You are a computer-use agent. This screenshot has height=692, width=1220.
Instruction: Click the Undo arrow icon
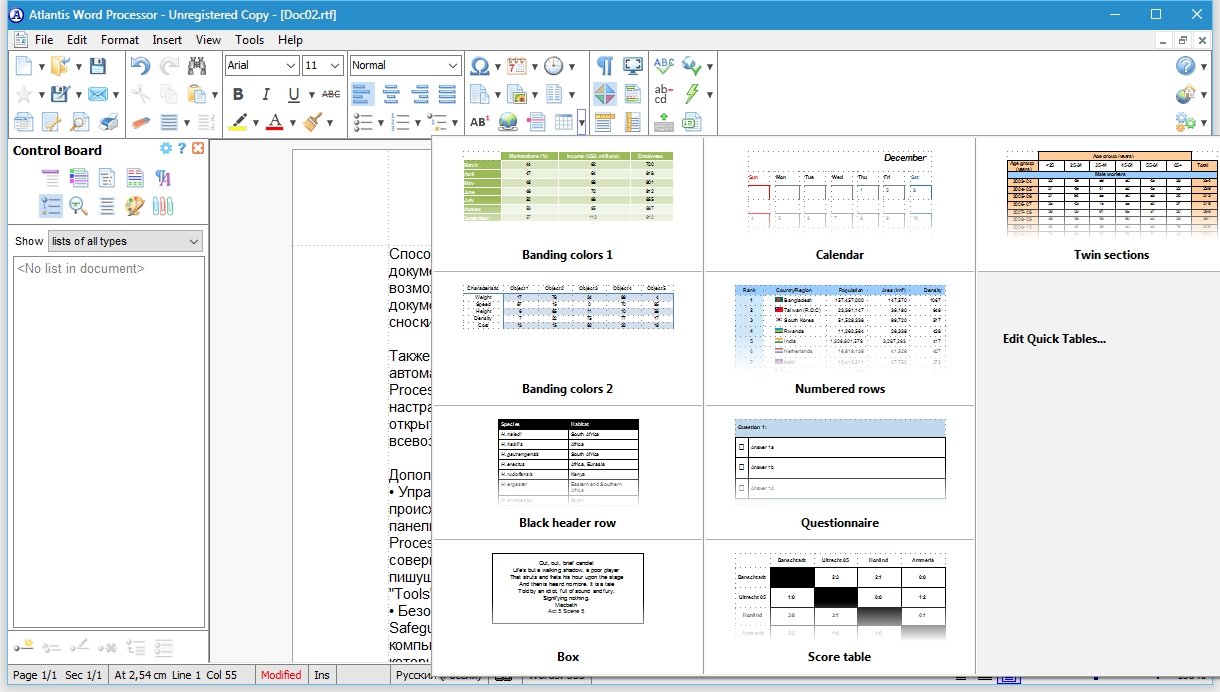pyautogui.click(x=140, y=66)
